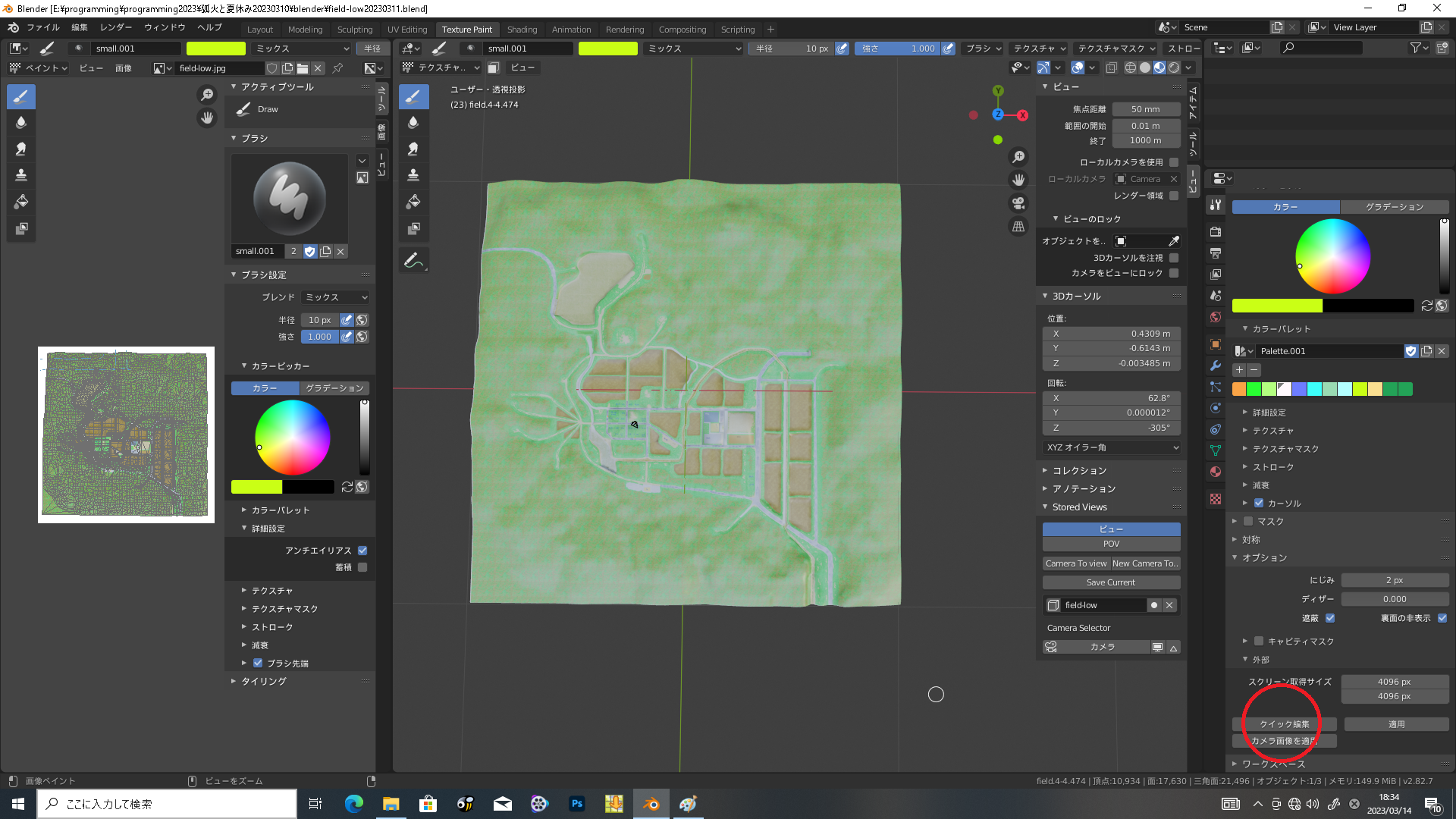
Task: Pick the orange swatch in Palette.001
Action: coord(1239,389)
